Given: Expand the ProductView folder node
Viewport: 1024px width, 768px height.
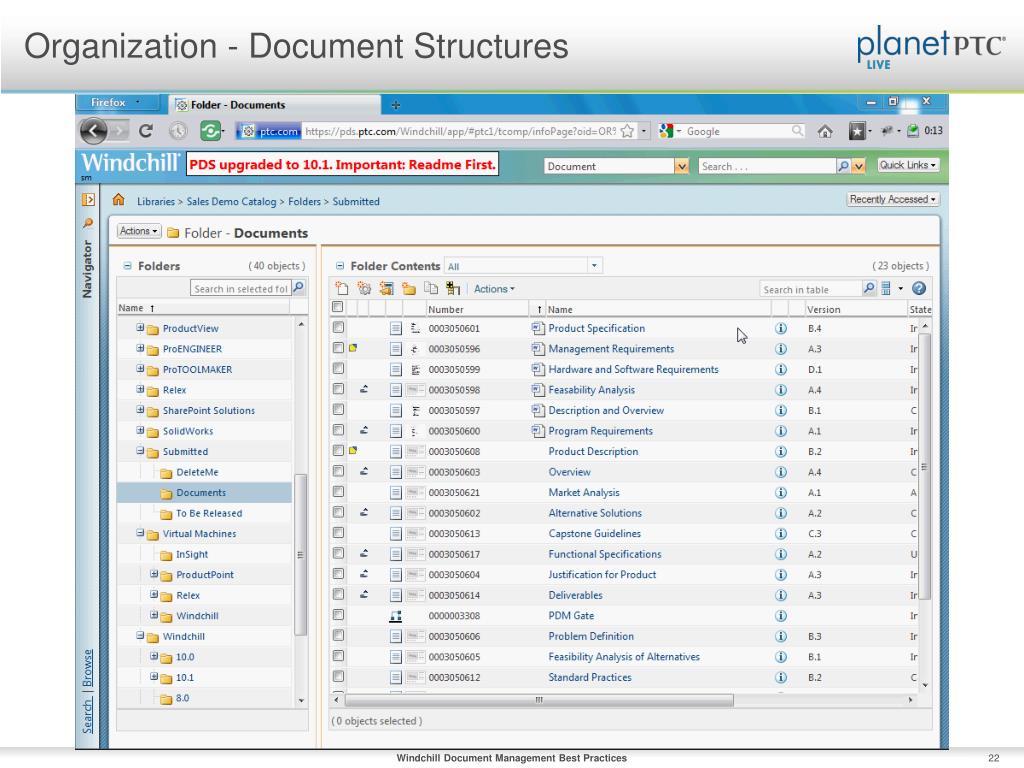Looking at the screenshot, I should point(140,328).
